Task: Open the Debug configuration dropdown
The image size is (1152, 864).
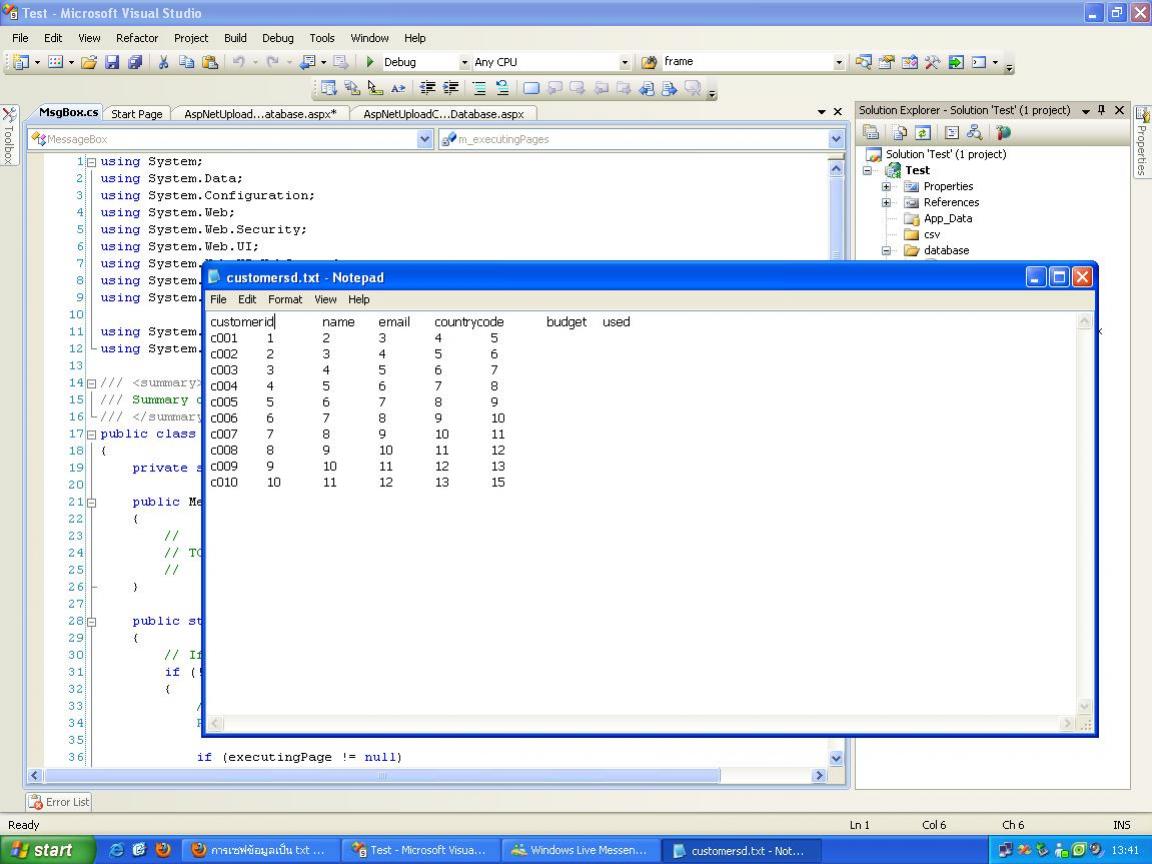Action: [x=464, y=62]
